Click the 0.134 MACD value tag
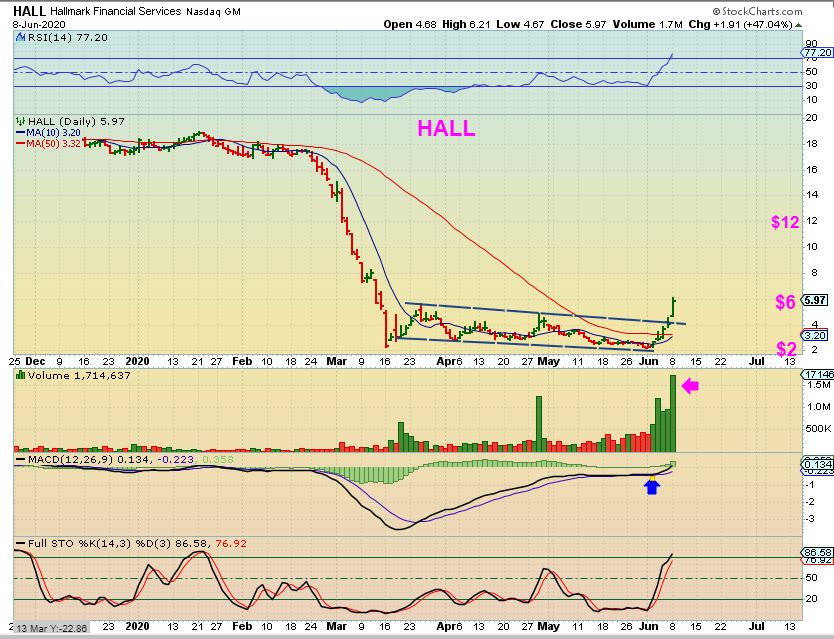834x639 pixels. point(818,465)
